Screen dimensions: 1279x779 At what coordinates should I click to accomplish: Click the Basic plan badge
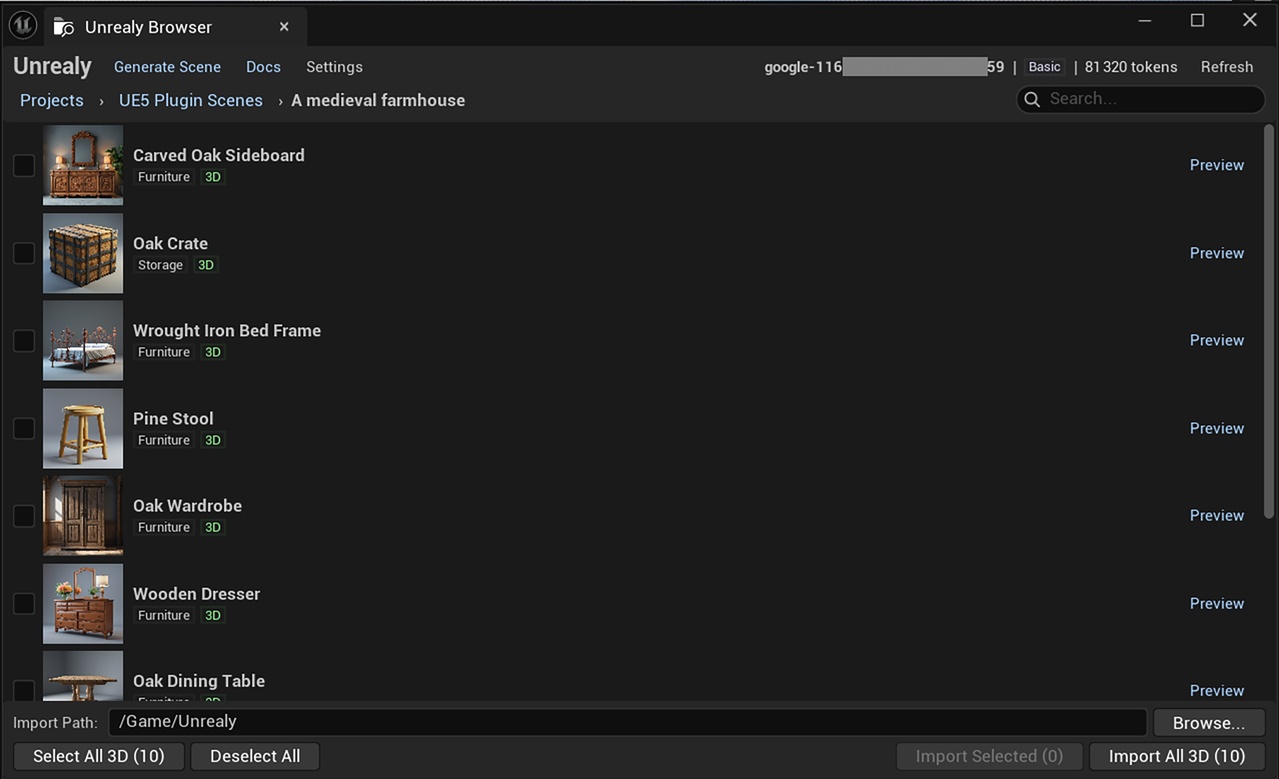[x=1044, y=67]
